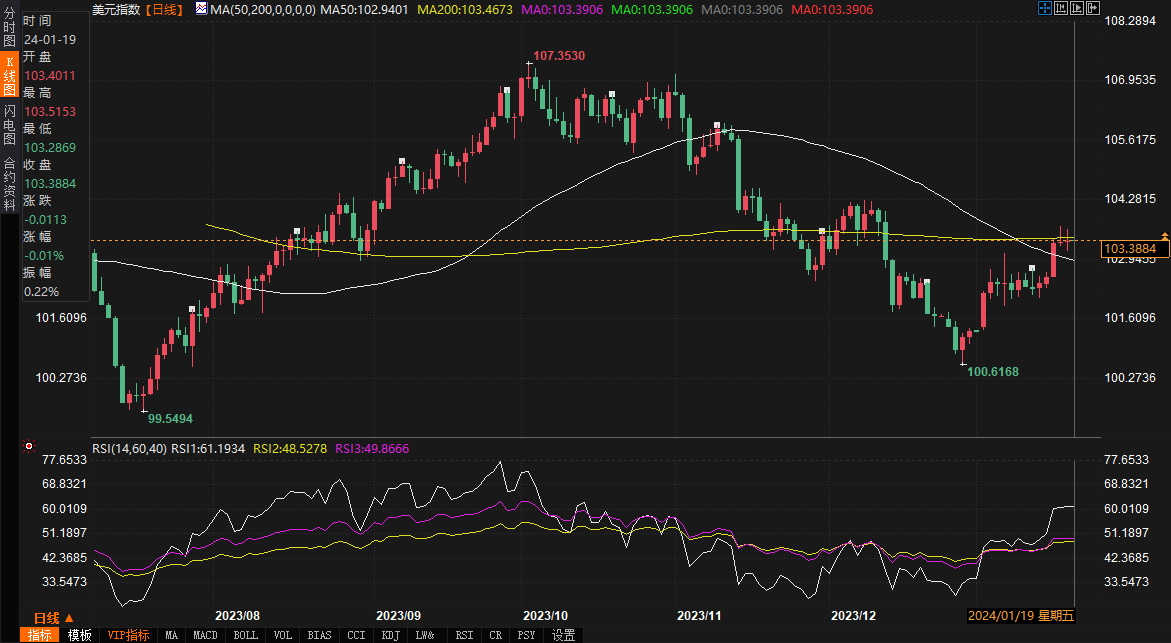The height and width of the screenshot is (643, 1171).
Task: Click the current price label 103.3884
Action: [1134, 247]
